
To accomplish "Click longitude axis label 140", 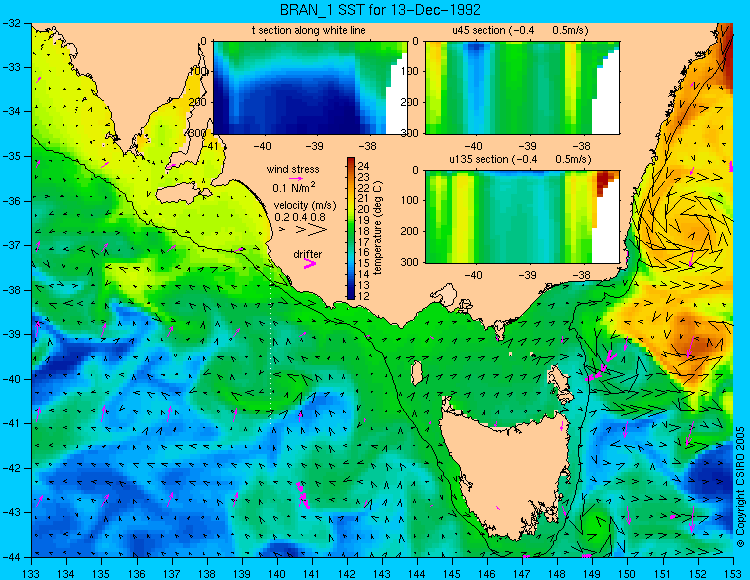I will [x=277, y=574].
